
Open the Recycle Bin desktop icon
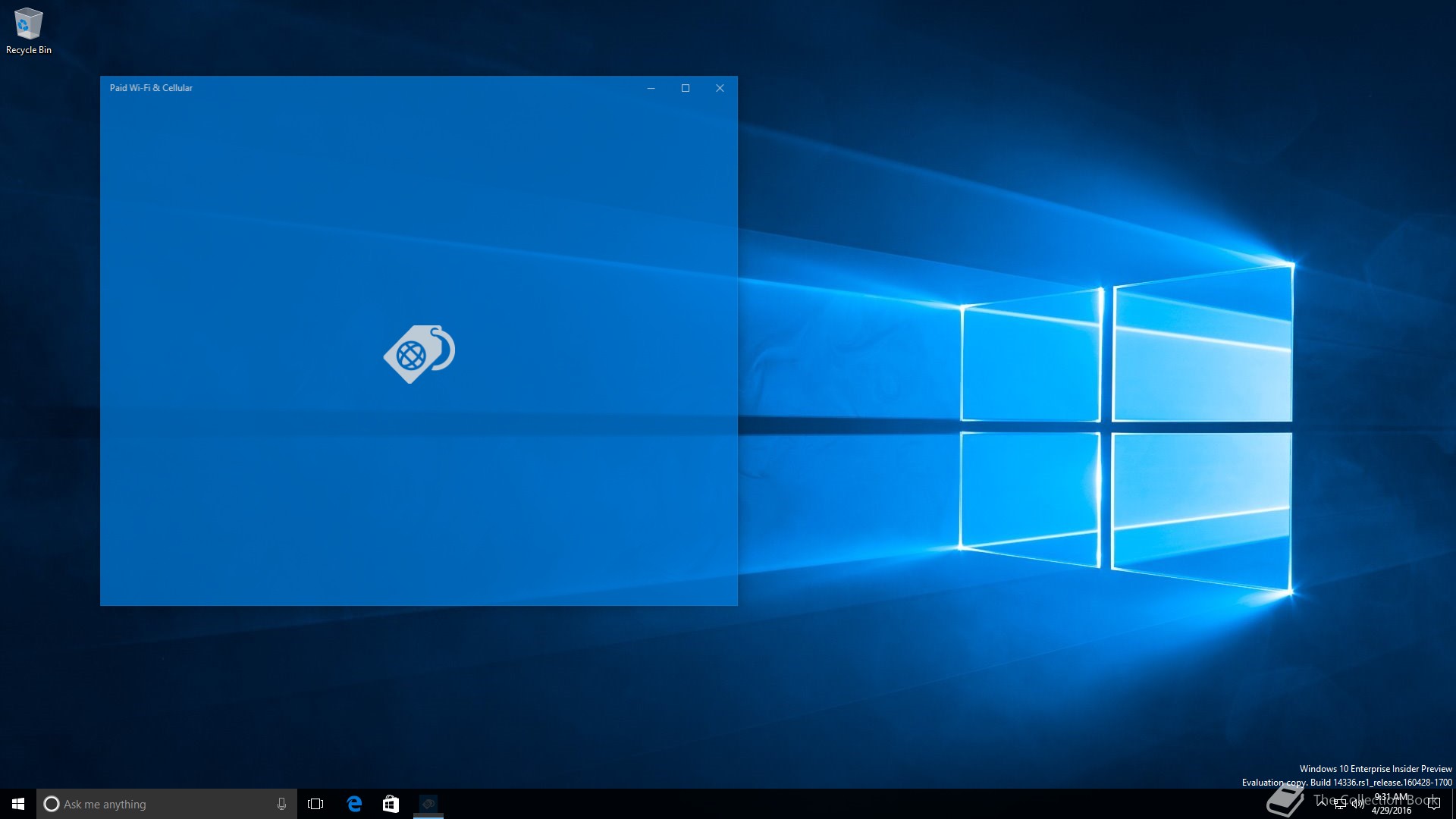point(28,31)
